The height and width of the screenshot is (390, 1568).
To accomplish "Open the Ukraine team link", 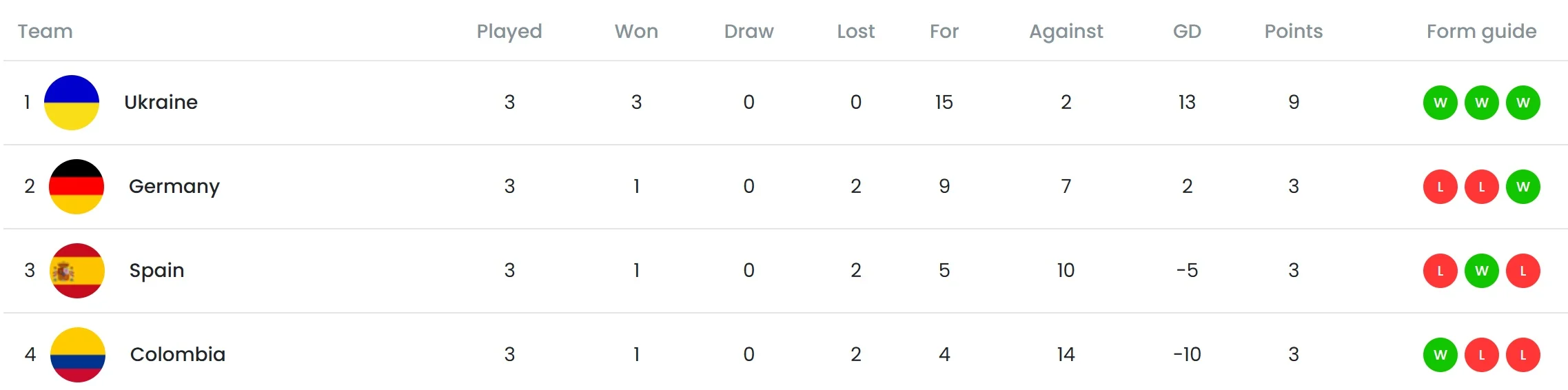I will 161,103.
